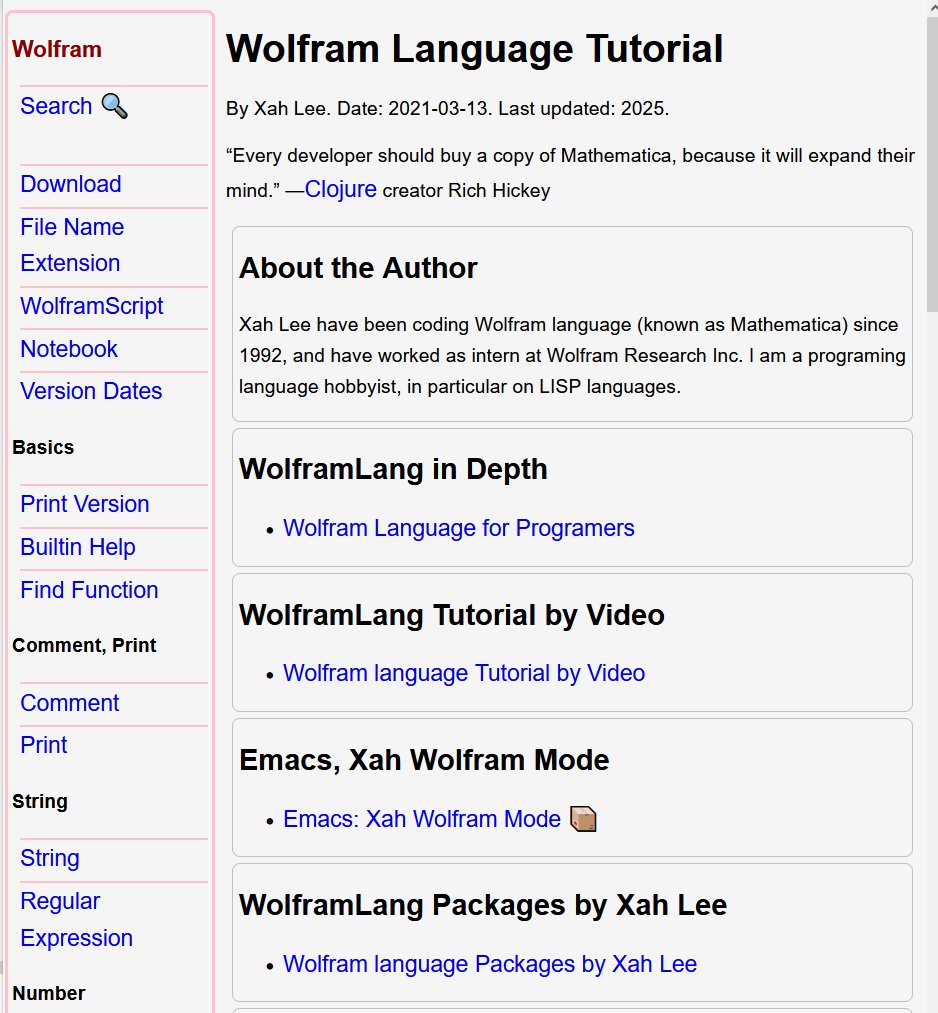
Task: Click the Wolfram Language Tutorial page heading
Action: coord(474,48)
